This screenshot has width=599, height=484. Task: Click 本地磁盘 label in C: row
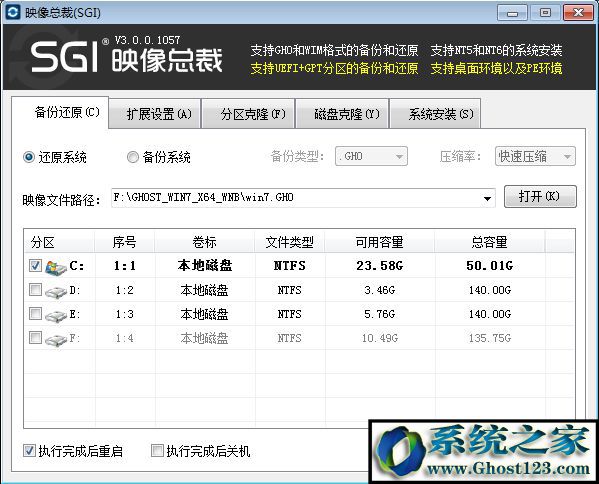[205, 265]
